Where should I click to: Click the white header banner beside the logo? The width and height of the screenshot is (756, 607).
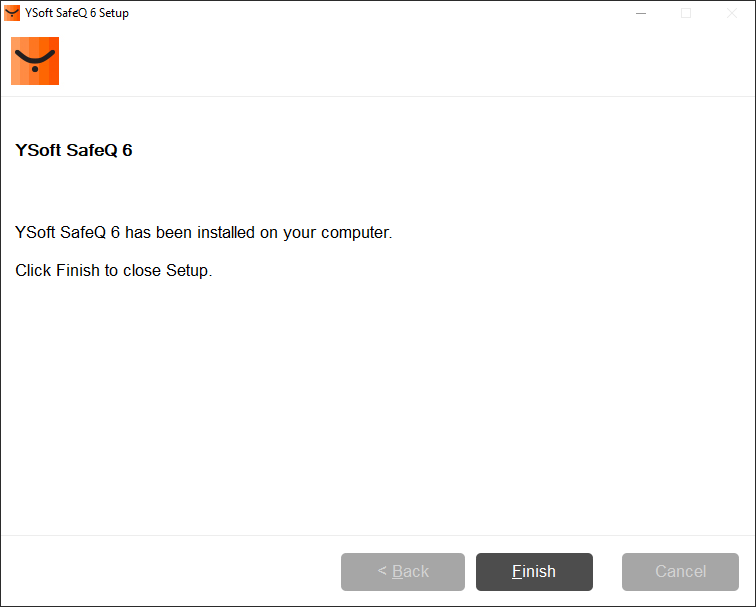coord(400,61)
